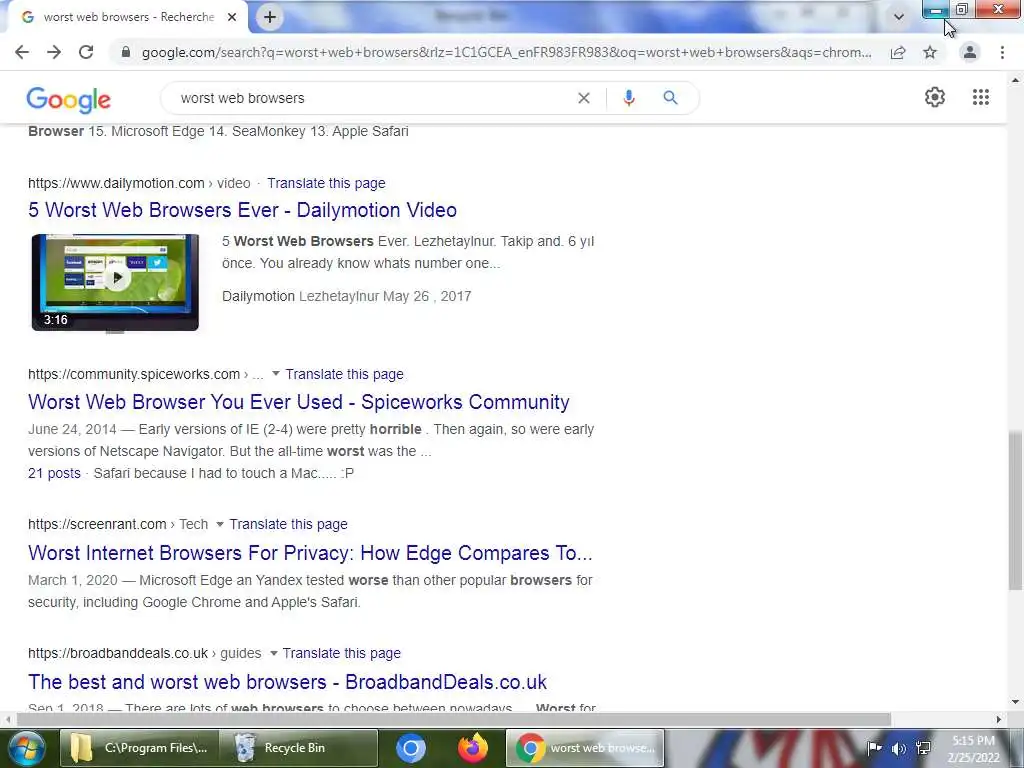Open The best and worst web browsers result
Screen dimensions: 1024x768
(287, 682)
